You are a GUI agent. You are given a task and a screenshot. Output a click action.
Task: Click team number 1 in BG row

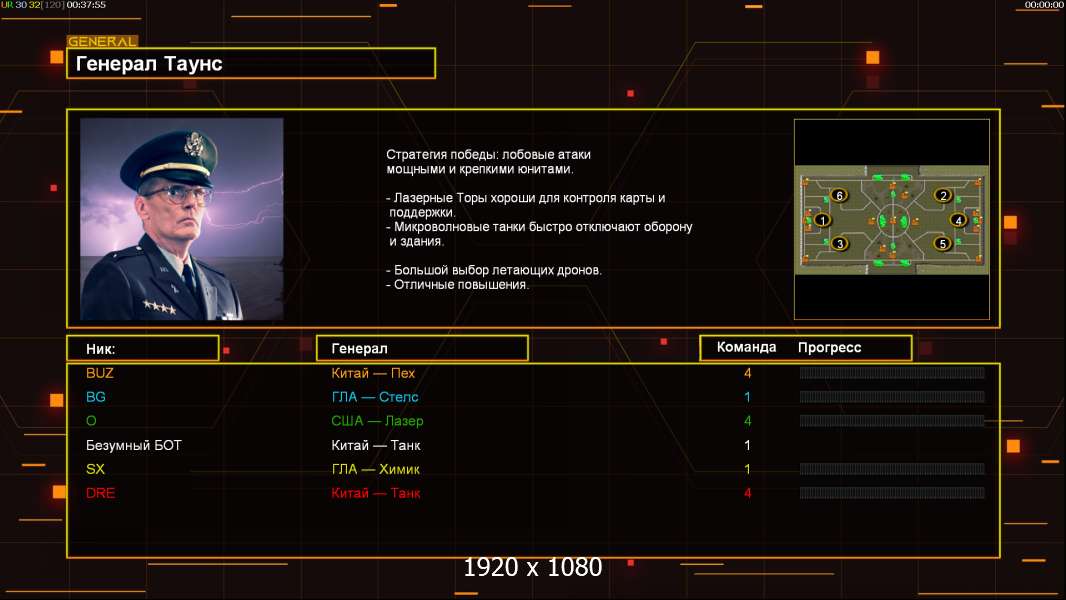click(x=747, y=397)
